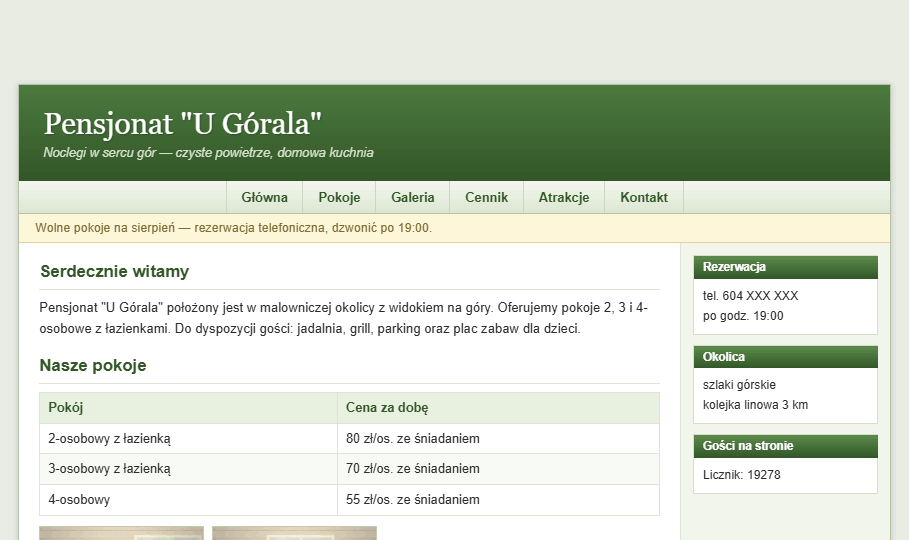Click the Rezerwacja sidebar panel header

(786, 267)
